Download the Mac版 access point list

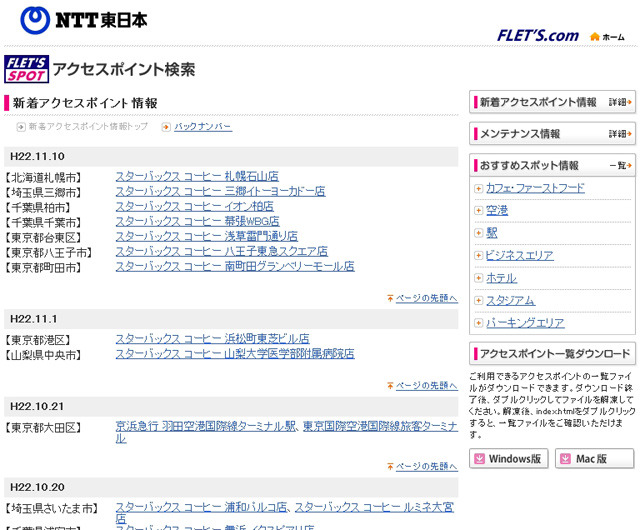(595, 459)
